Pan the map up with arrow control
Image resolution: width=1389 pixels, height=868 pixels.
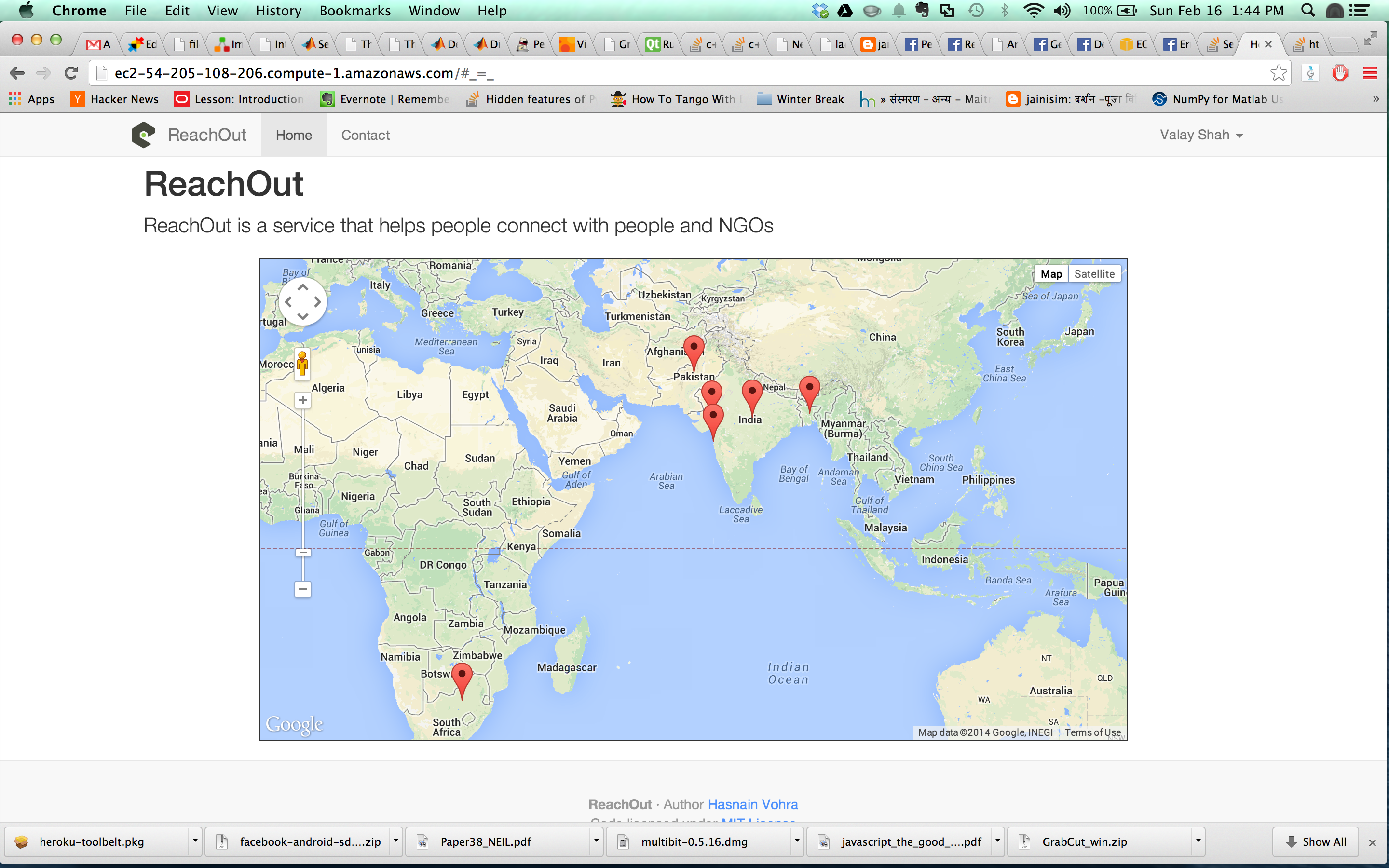coord(303,287)
